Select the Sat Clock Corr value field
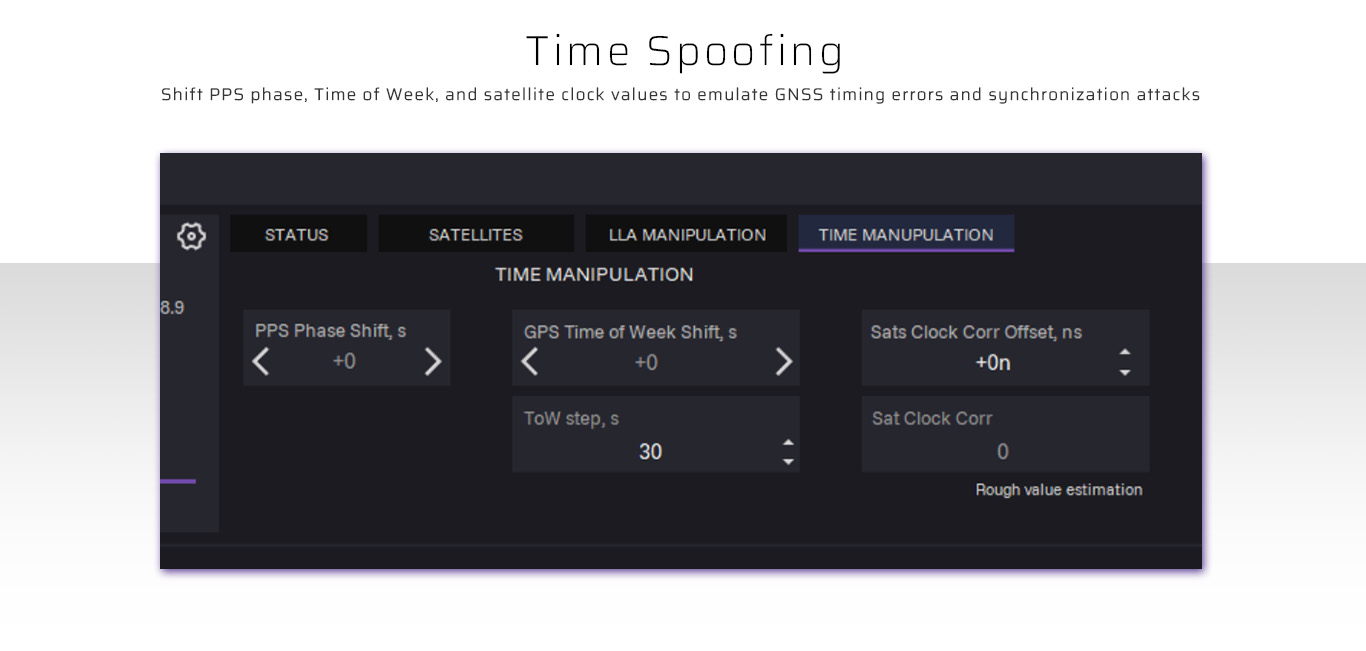1366x651 pixels. tap(1003, 452)
